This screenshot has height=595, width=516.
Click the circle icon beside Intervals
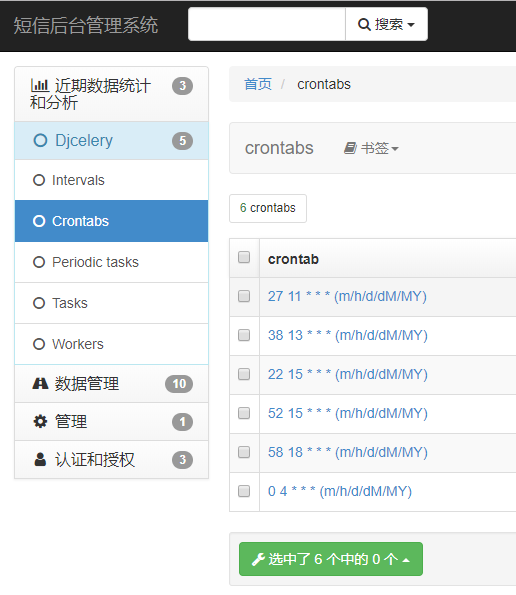click(39, 180)
